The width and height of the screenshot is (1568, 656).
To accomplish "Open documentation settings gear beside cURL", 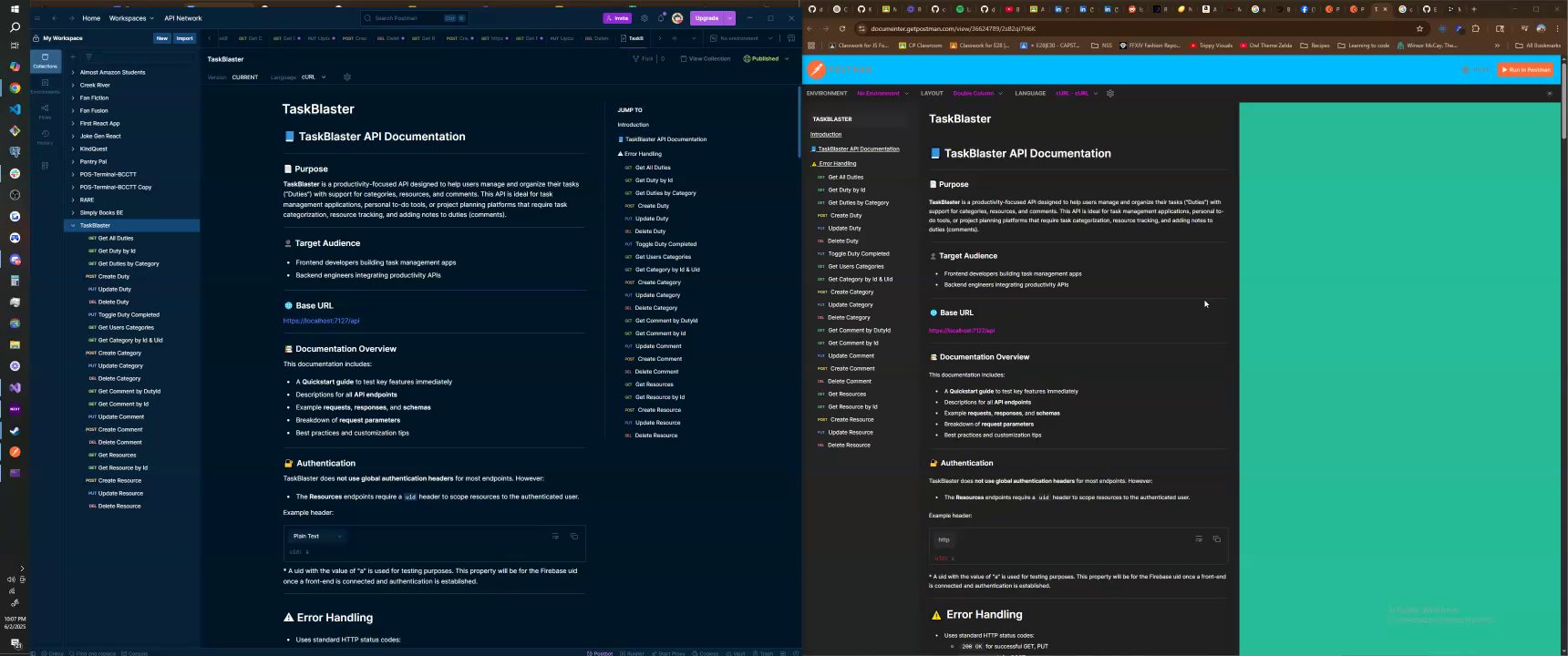I will [x=346, y=77].
